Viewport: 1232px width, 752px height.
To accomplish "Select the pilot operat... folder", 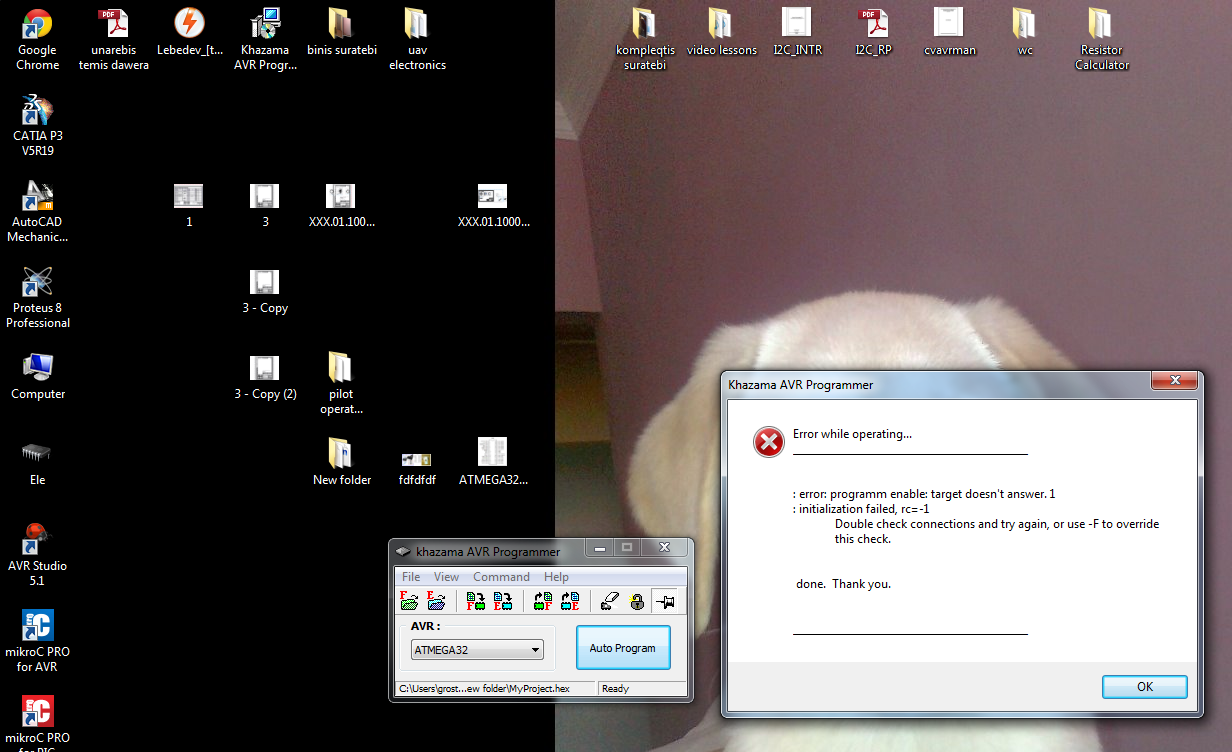I will click(341, 384).
